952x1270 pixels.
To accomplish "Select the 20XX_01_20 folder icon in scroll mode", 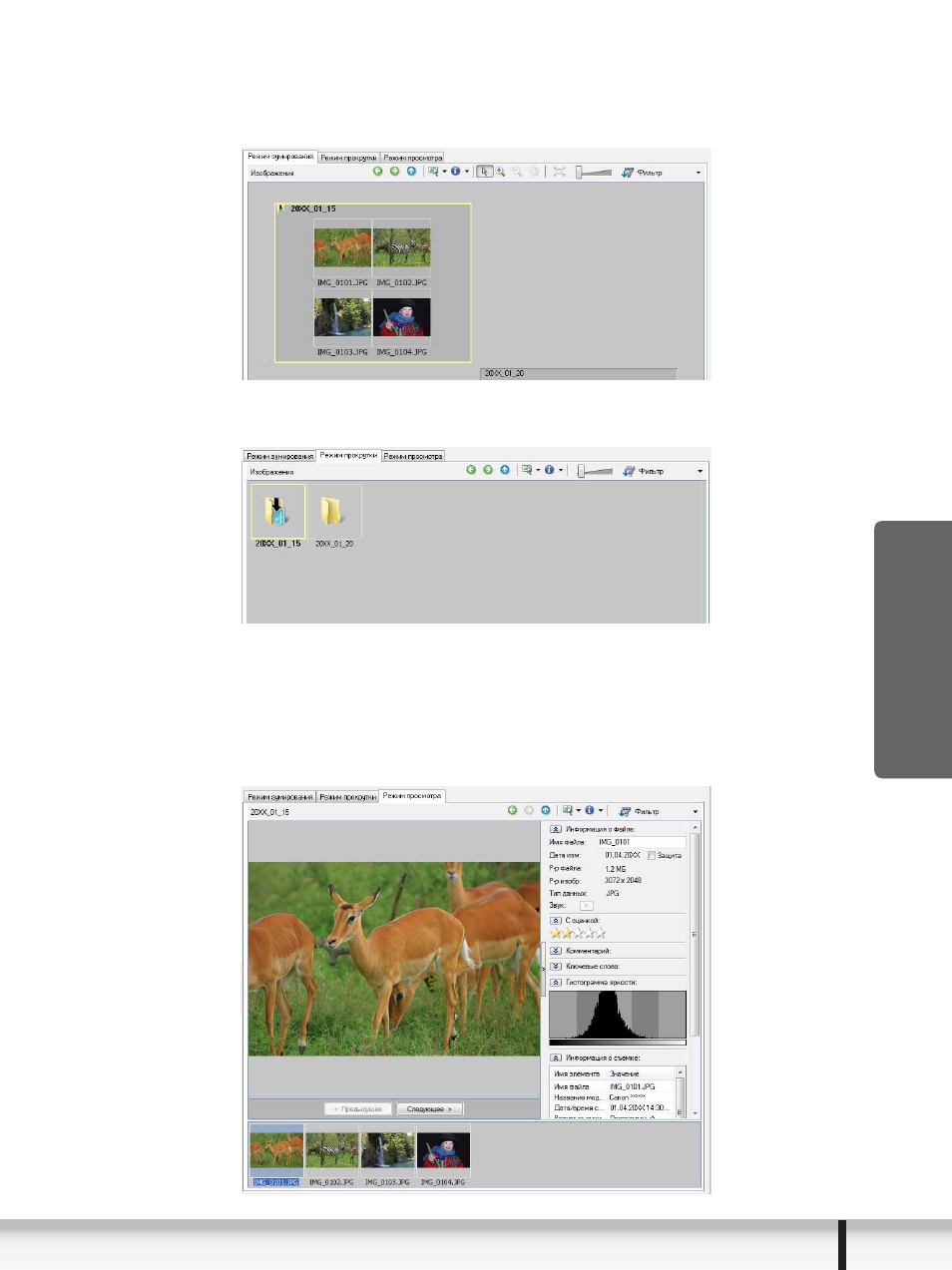I will pyautogui.click(x=333, y=511).
